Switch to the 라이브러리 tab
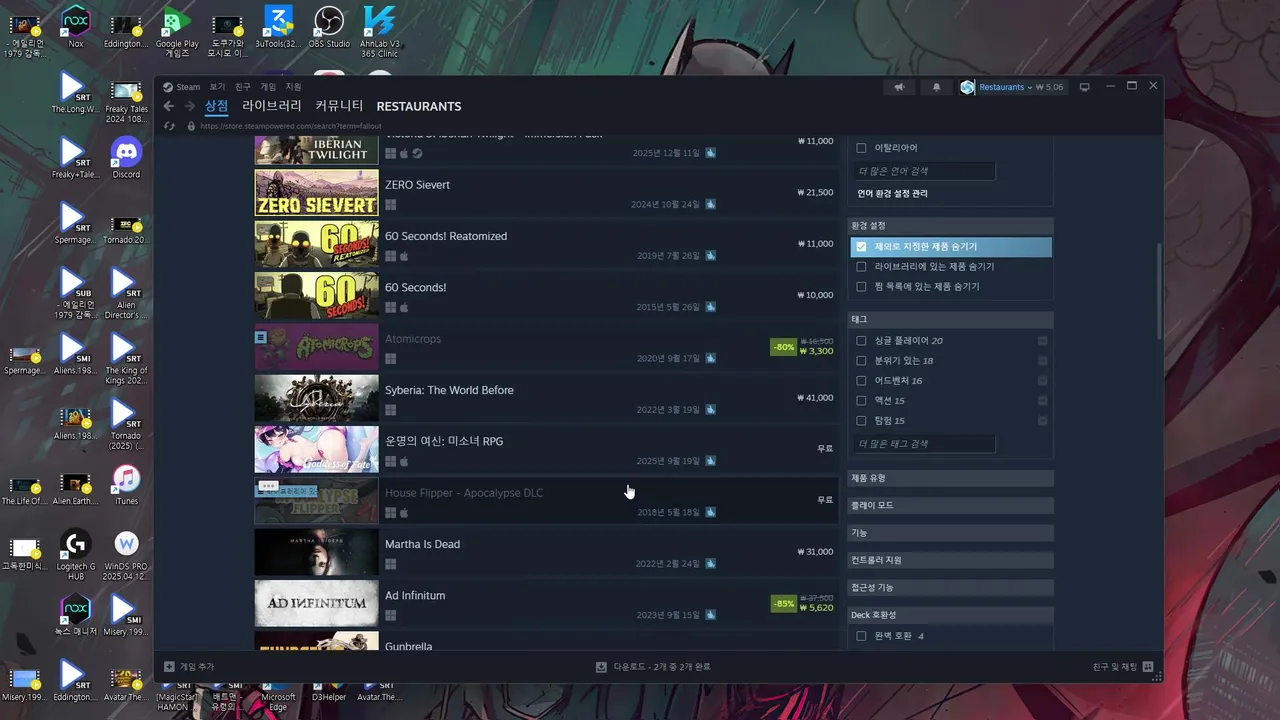This screenshot has width=1280, height=720. pyautogui.click(x=271, y=106)
